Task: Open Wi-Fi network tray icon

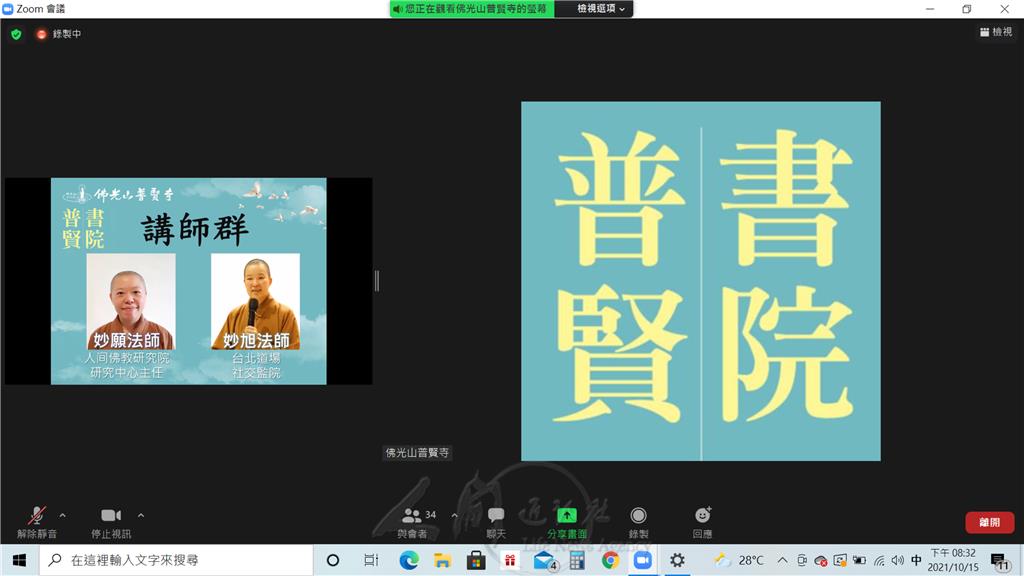Action: click(879, 560)
